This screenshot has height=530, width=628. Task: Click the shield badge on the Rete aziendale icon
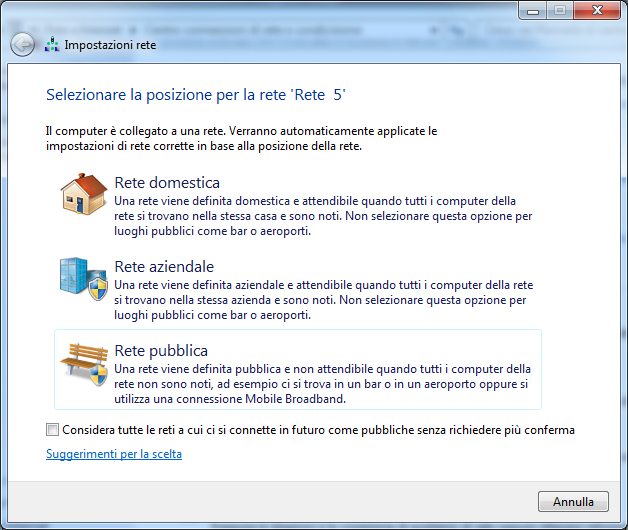(98, 289)
